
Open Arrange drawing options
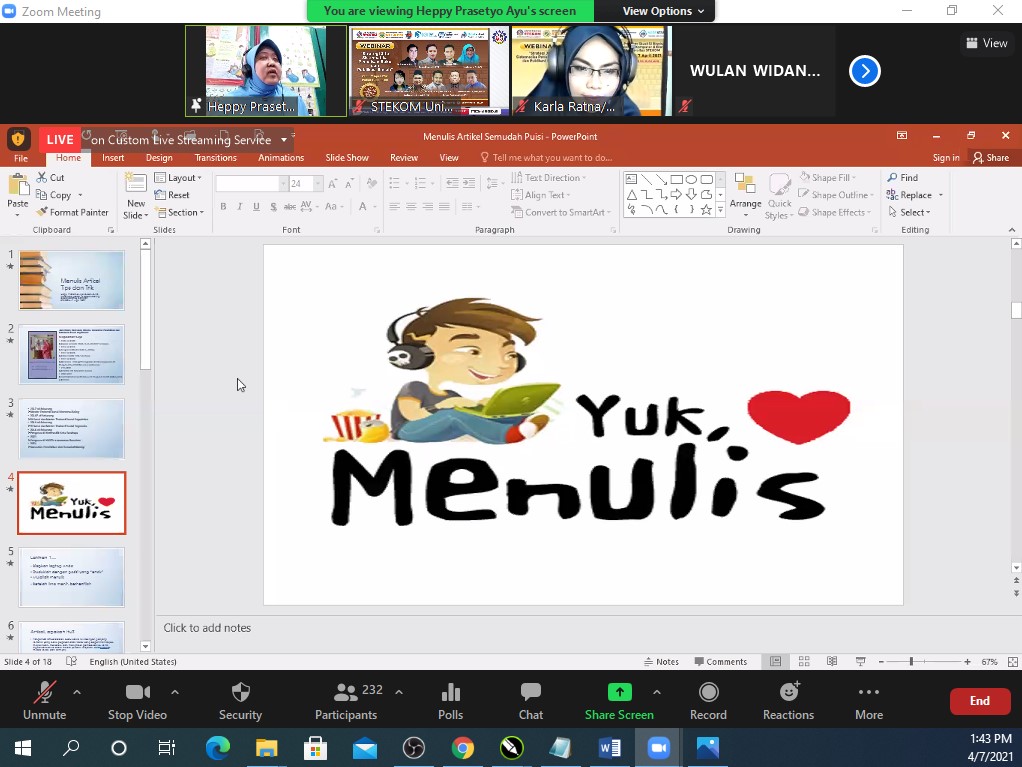(x=745, y=195)
